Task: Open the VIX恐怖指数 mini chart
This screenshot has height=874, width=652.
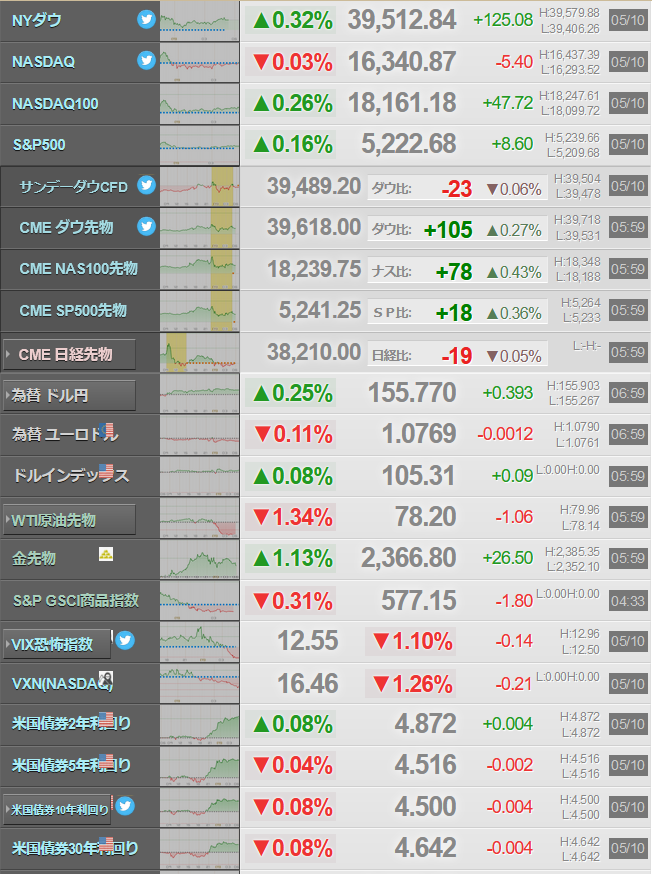Action: pyautogui.click(x=200, y=642)
